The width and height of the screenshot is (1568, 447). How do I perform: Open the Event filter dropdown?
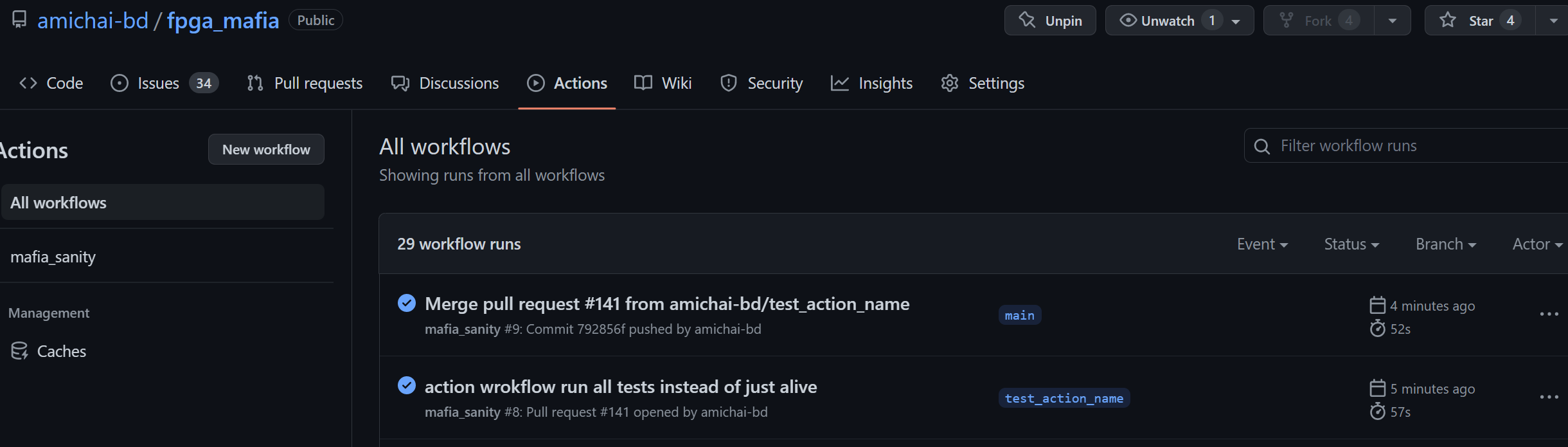click(x=1261, y=244)
